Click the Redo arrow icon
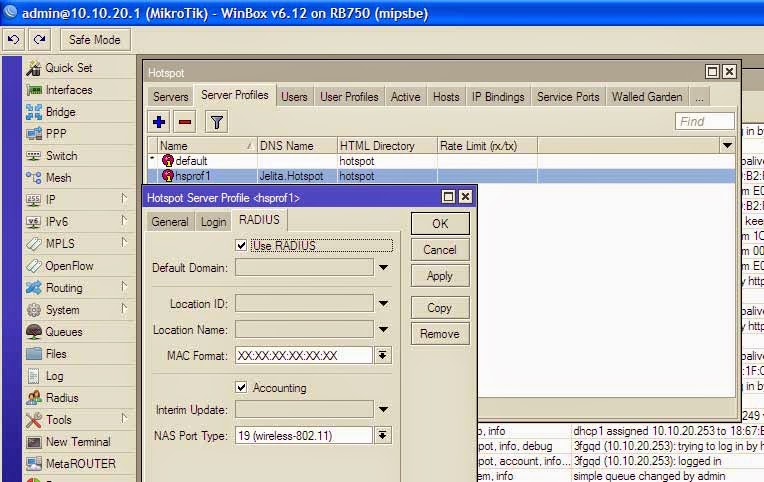 click(40, 39)
